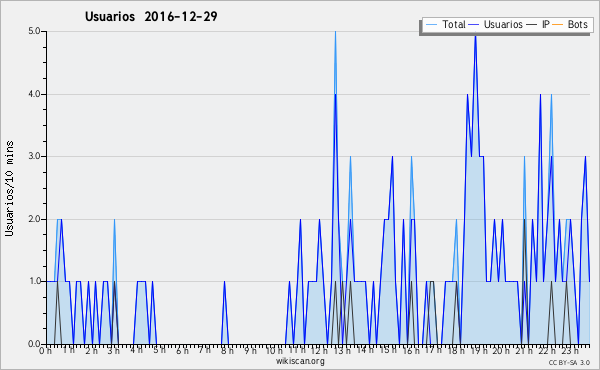The image size is (600, 370).
Task: Click the '3 h' x-axis label
Action: click(x=113, y=351)
